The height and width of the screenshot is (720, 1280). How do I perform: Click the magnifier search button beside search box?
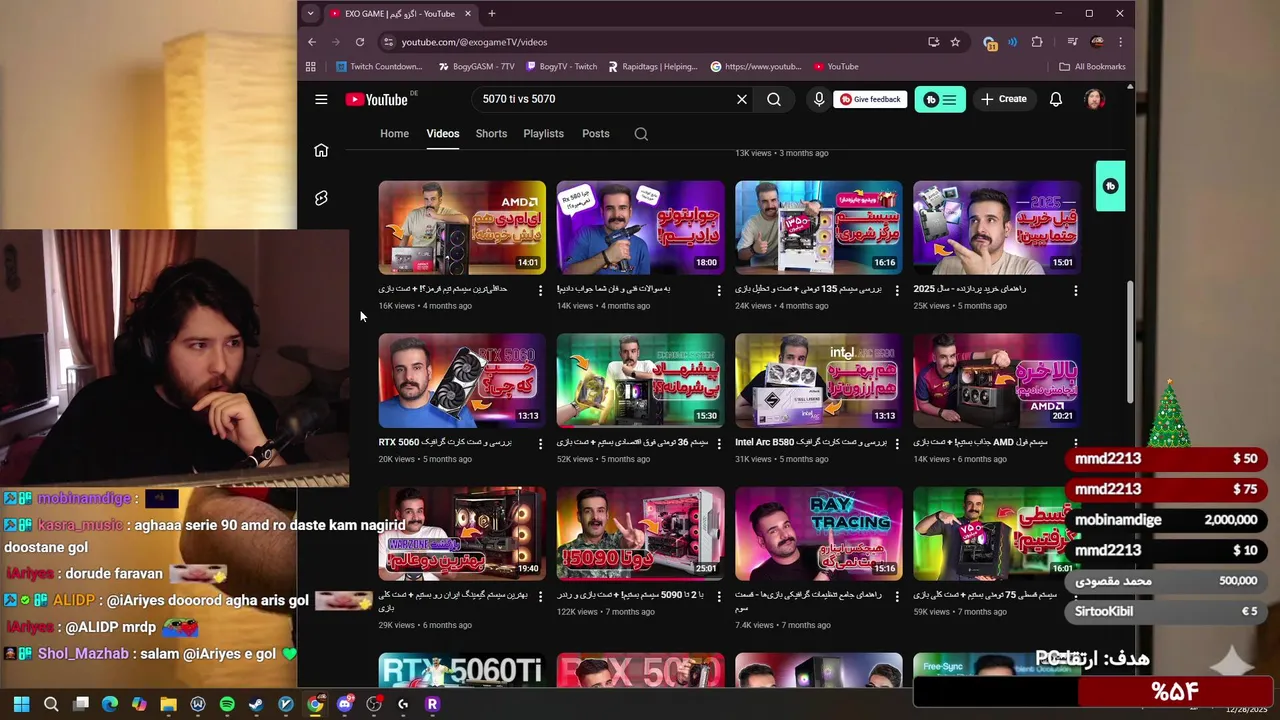point(774,99)
